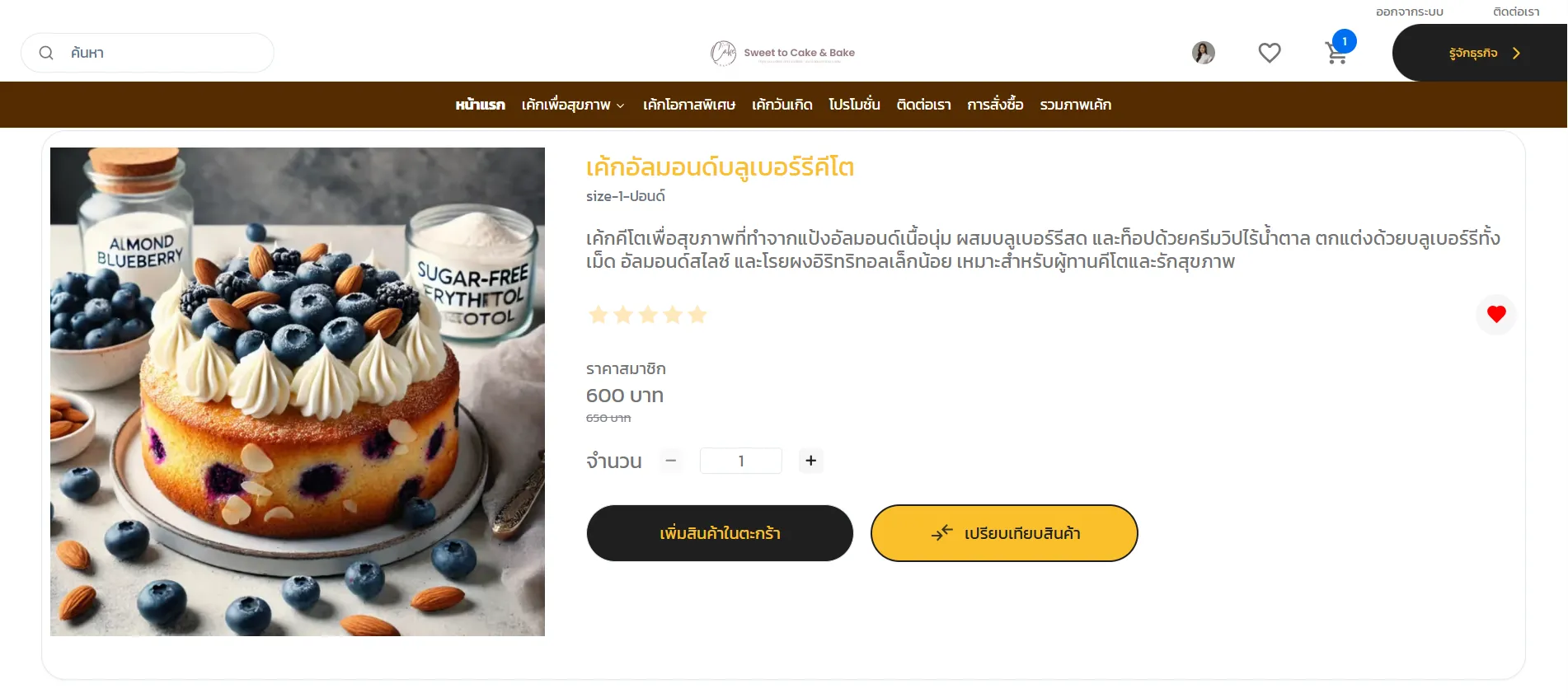Open the shopping cart icon
The height and width of the screenshot is (698, 1568).
pos(1336,53)
